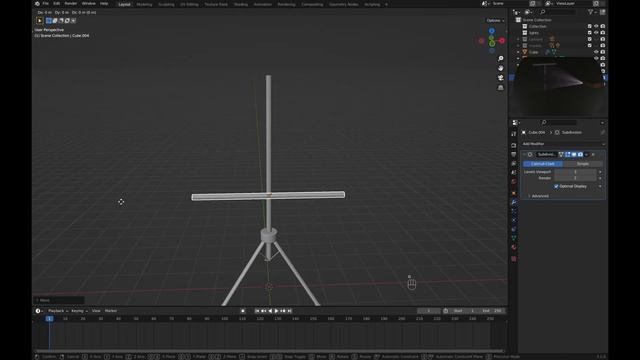640x360 pixels.
Task: Select the tweak select tool icon
Action: (x=40, y=20)
